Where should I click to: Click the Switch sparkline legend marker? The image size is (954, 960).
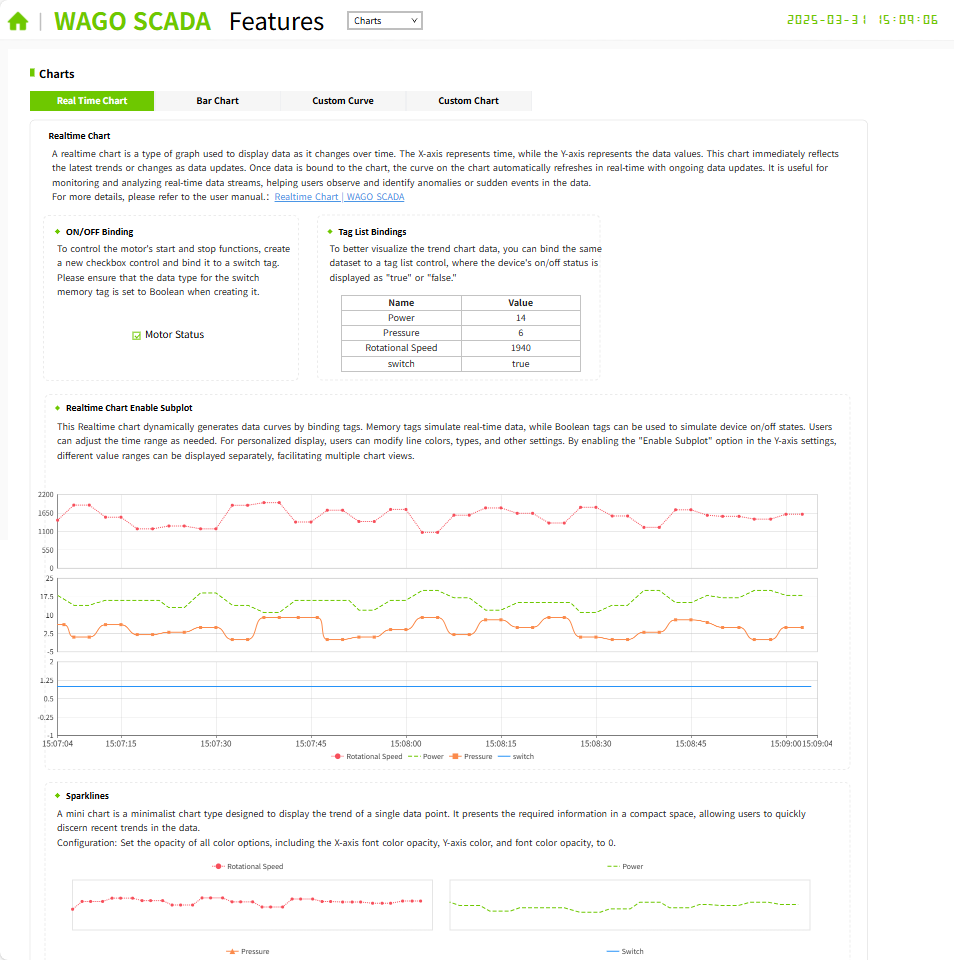pyautogui.click(x=613, y=951)
